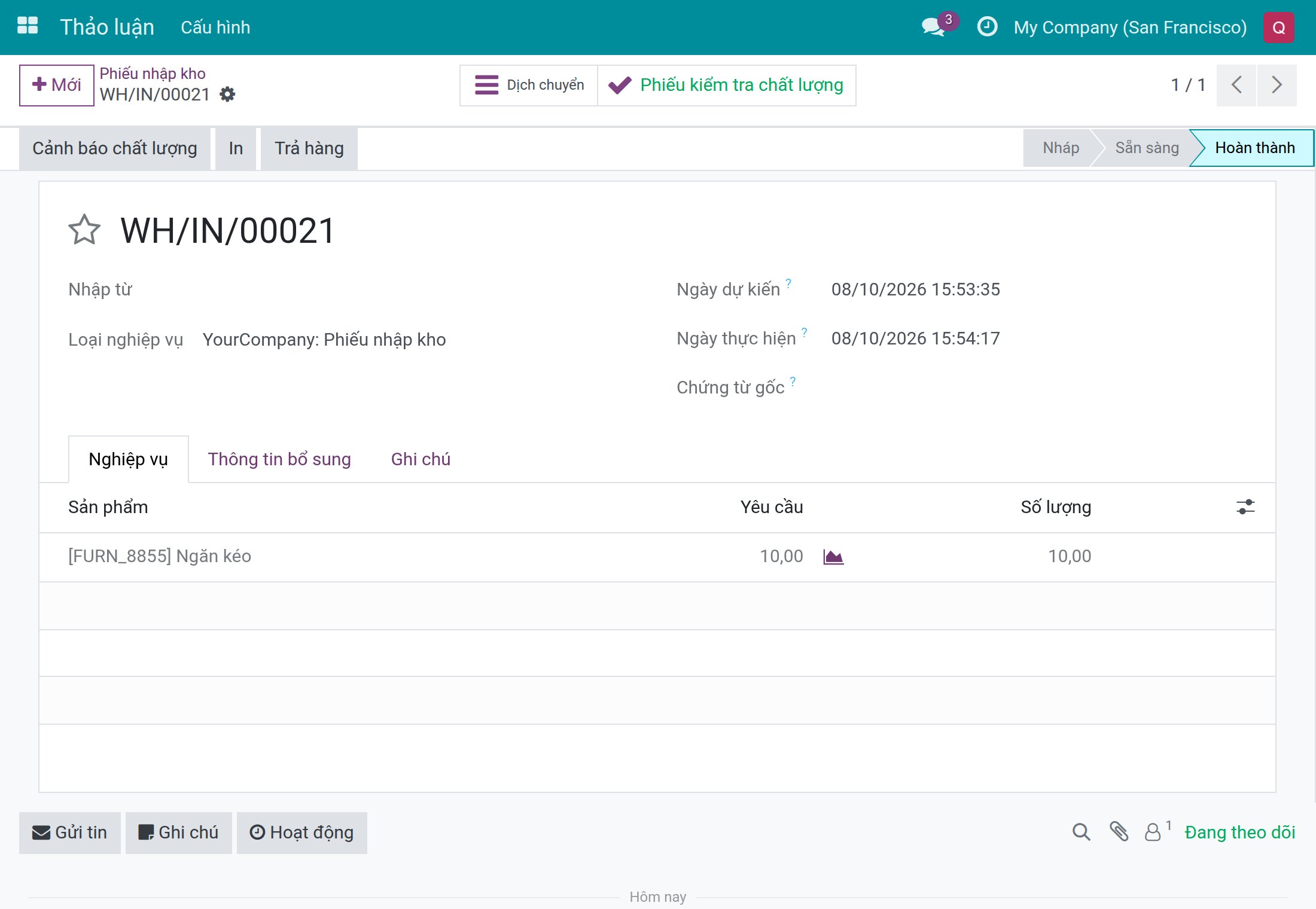Screen dimensions: 1316x909
Task: Click Hoạt động schedule activity button
Action: (x=302, y=832)
